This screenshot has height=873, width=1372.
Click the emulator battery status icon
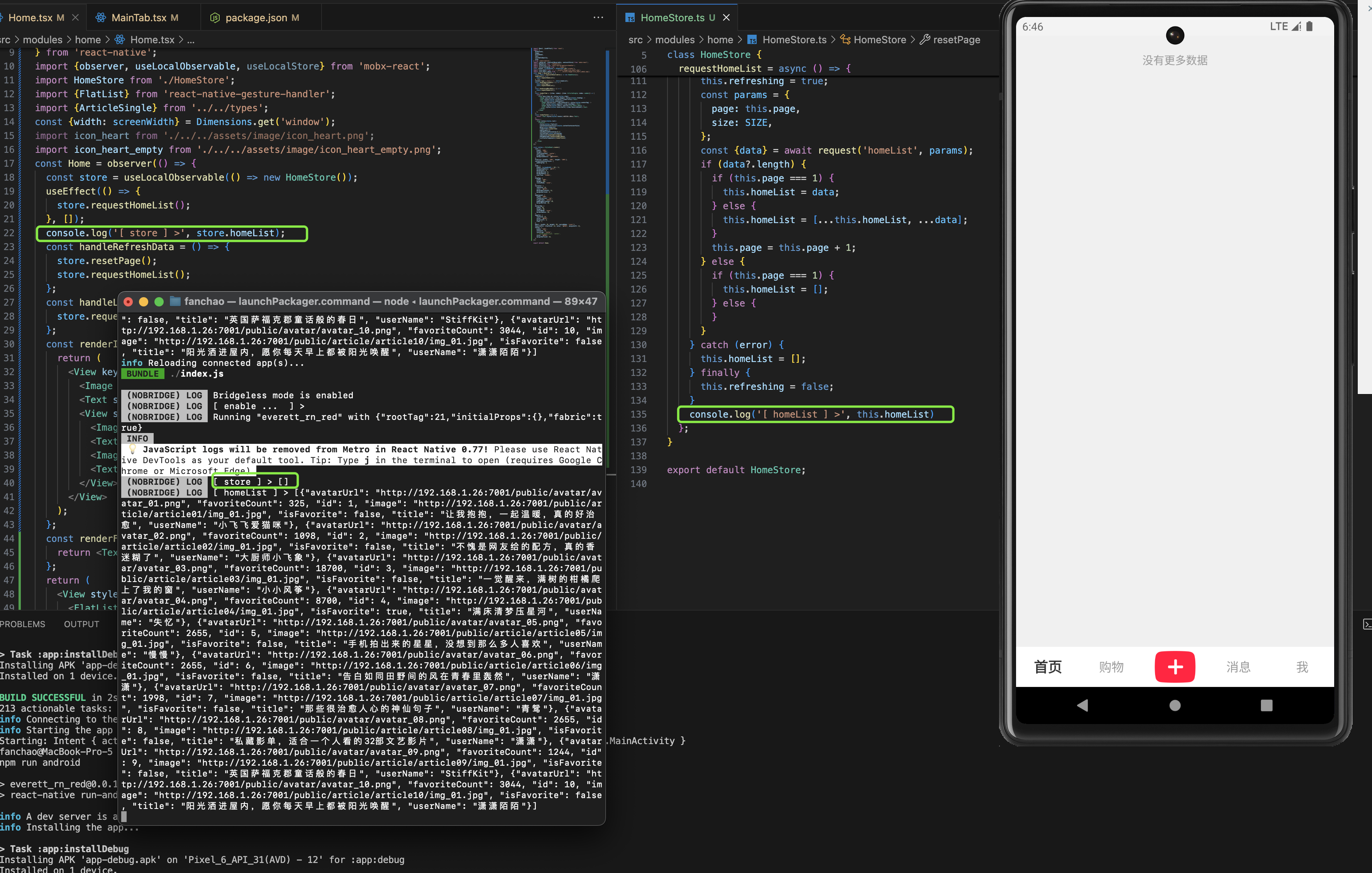pyautogui.click(x=1309, y=26)
